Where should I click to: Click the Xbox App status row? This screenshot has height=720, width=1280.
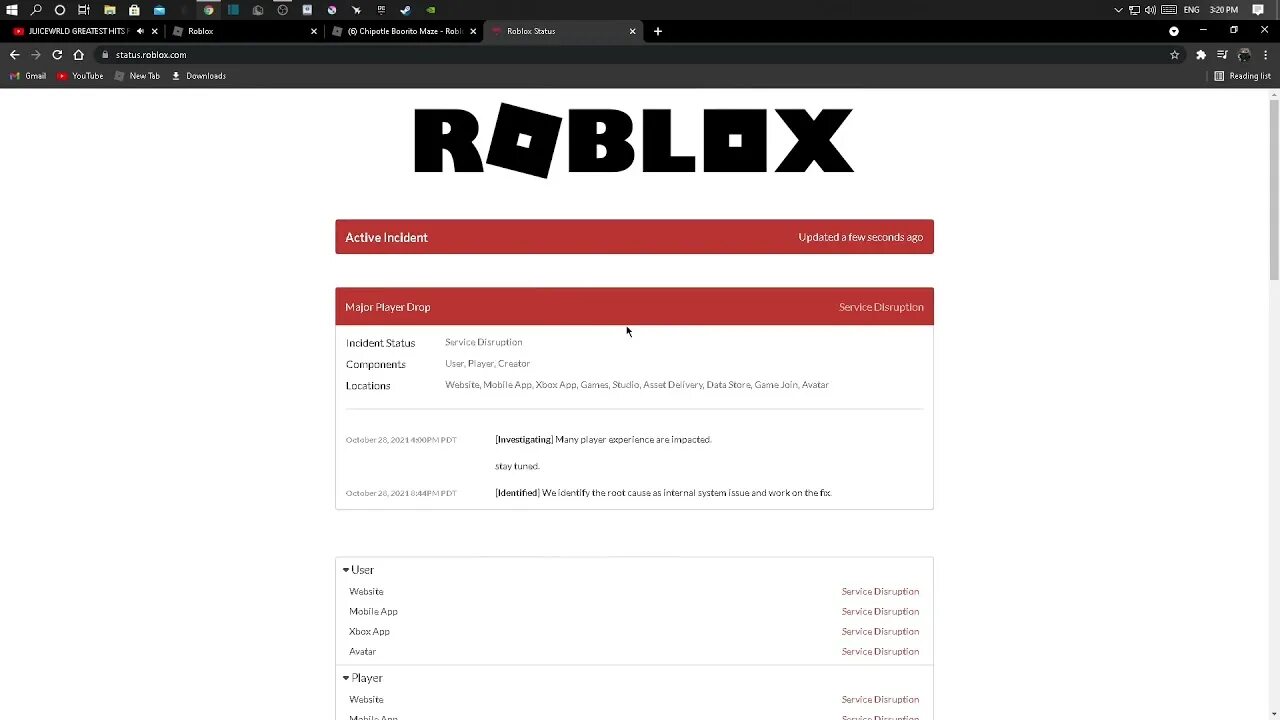(634, 632)
